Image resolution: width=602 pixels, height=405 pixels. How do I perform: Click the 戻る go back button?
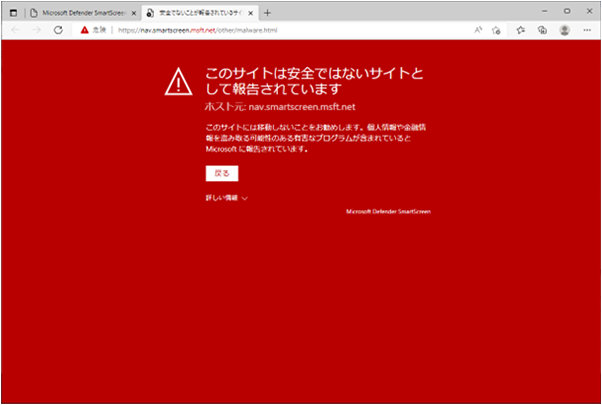point(222,173)
